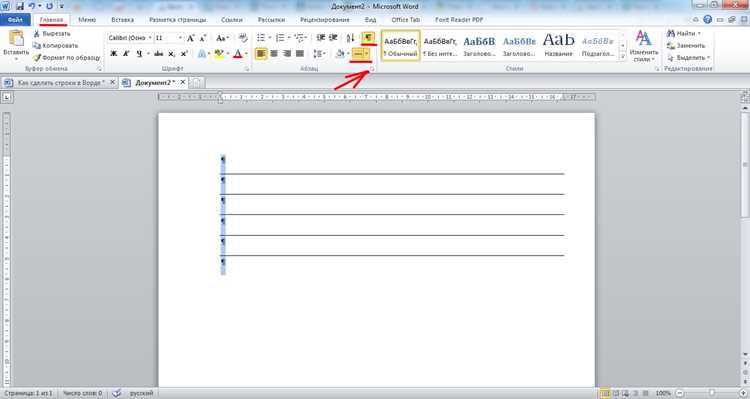Viewport: 750px width, 399px height.
Task: Align paragraph text to the right
Action: point(287,54)
